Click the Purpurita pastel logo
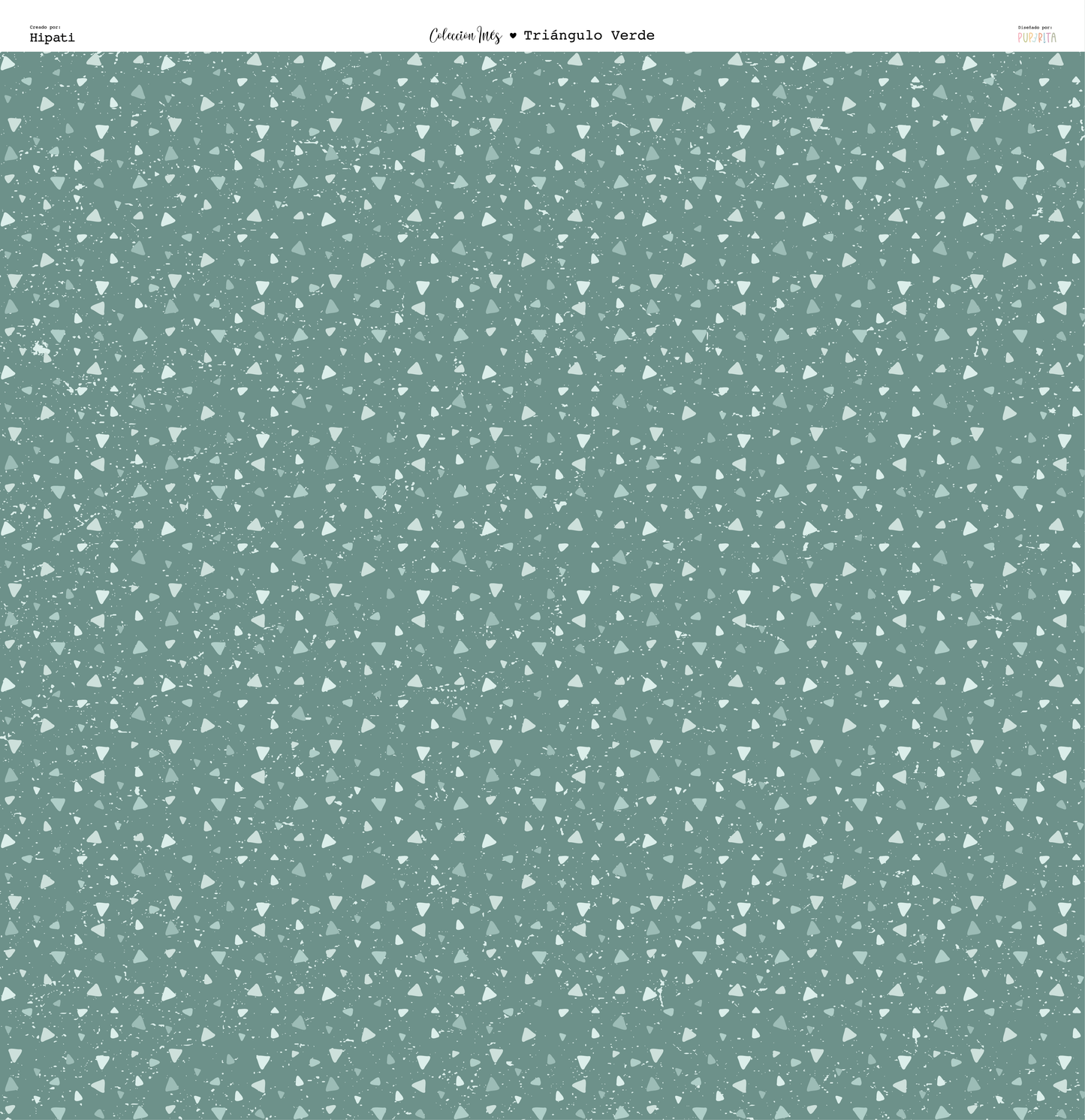Viewport: 1085px width, 1120px height. 1037,38
